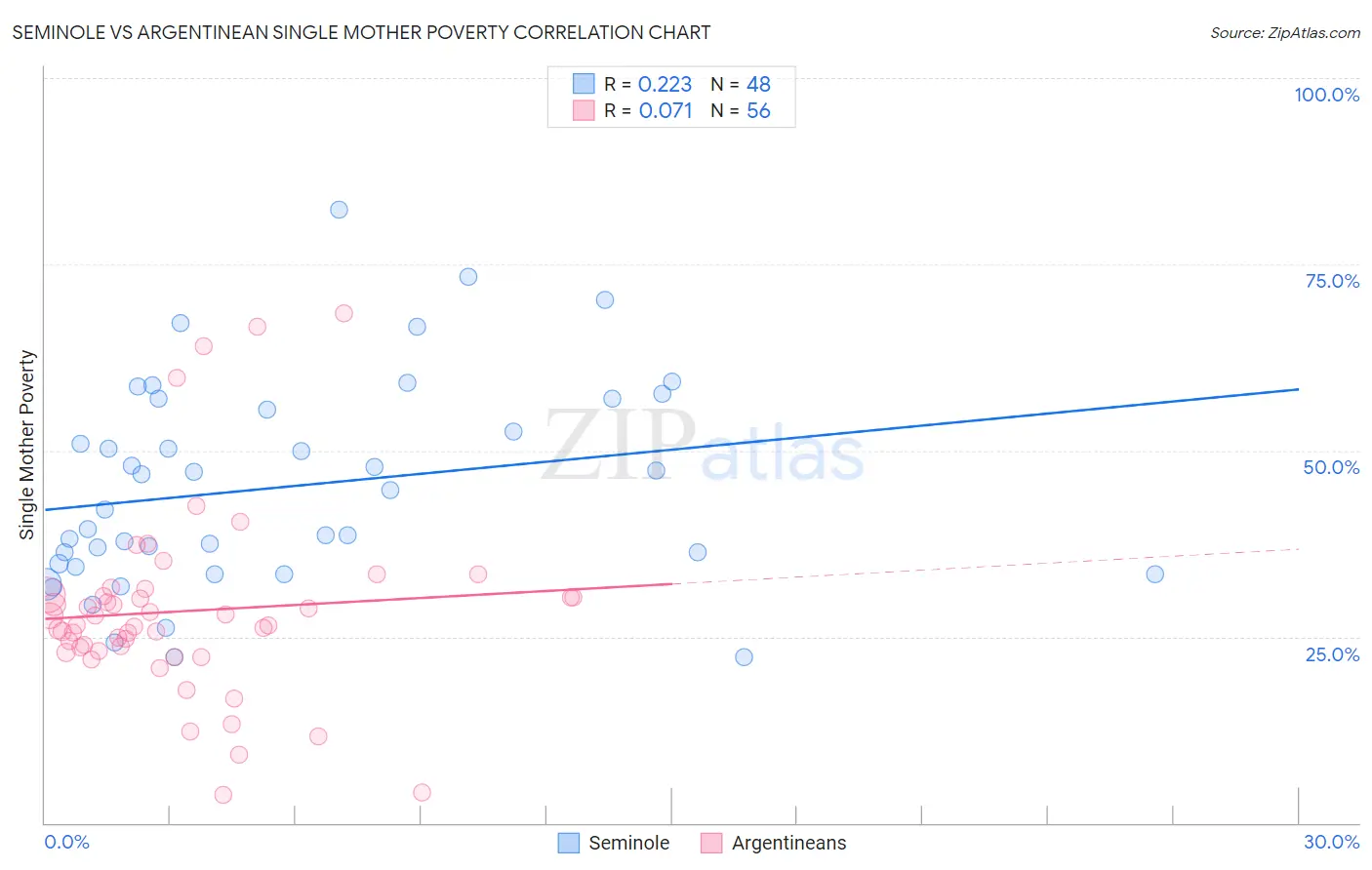
Task: Click the chart title text
Action: tap(361, 32)
